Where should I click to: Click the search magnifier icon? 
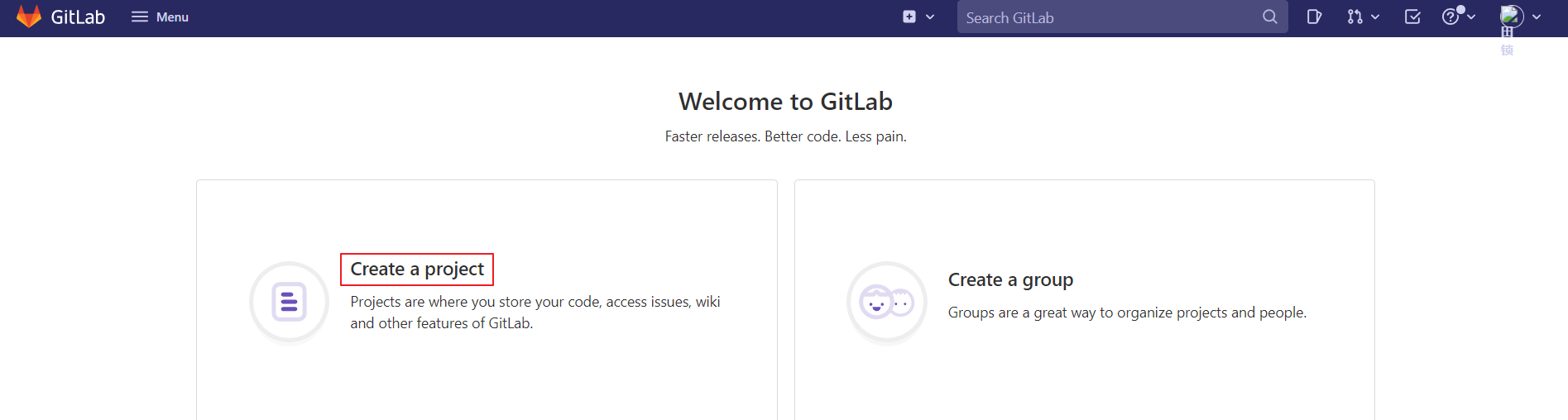(1269, 17)
